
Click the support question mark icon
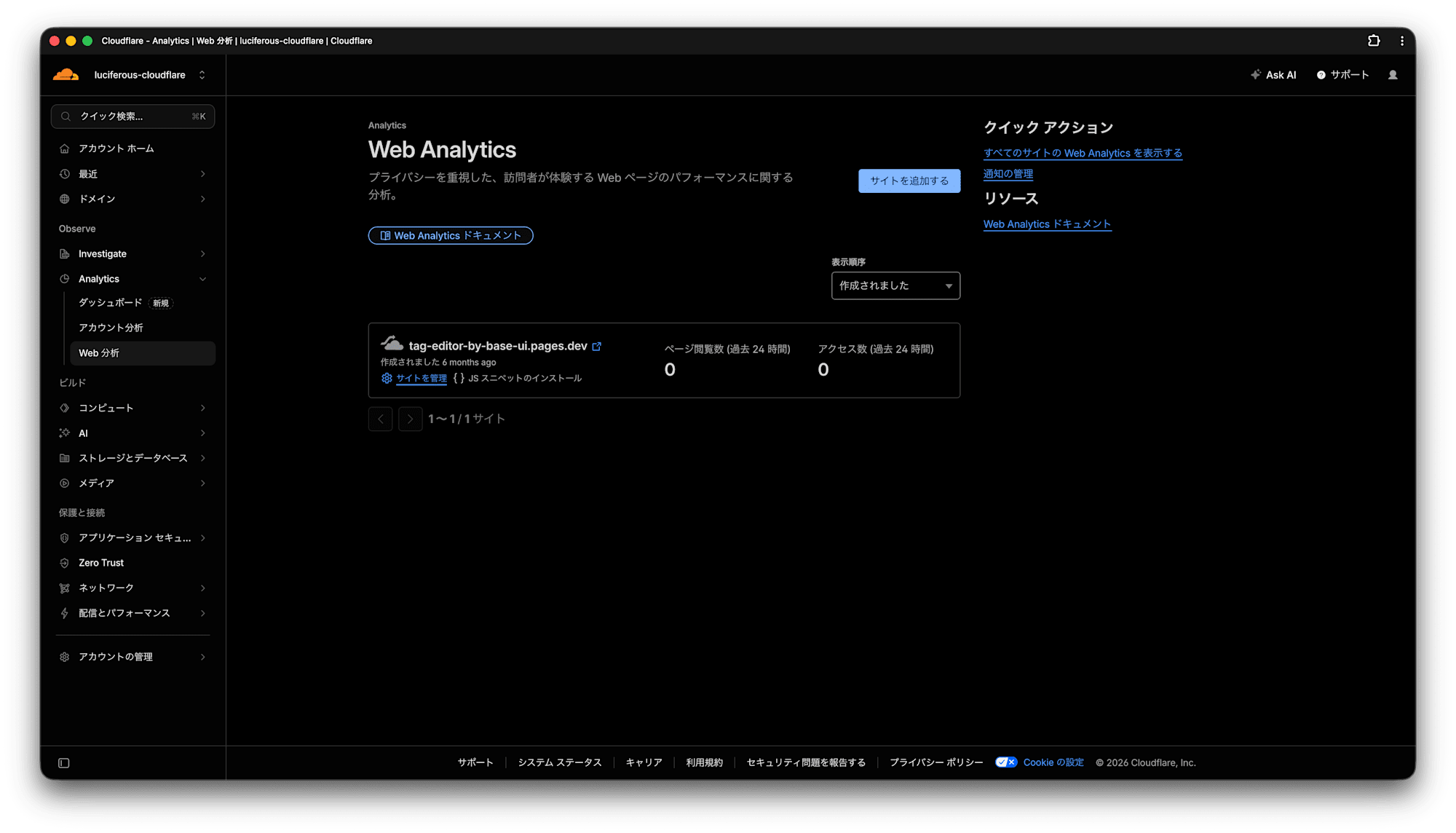coord(1321,75)
